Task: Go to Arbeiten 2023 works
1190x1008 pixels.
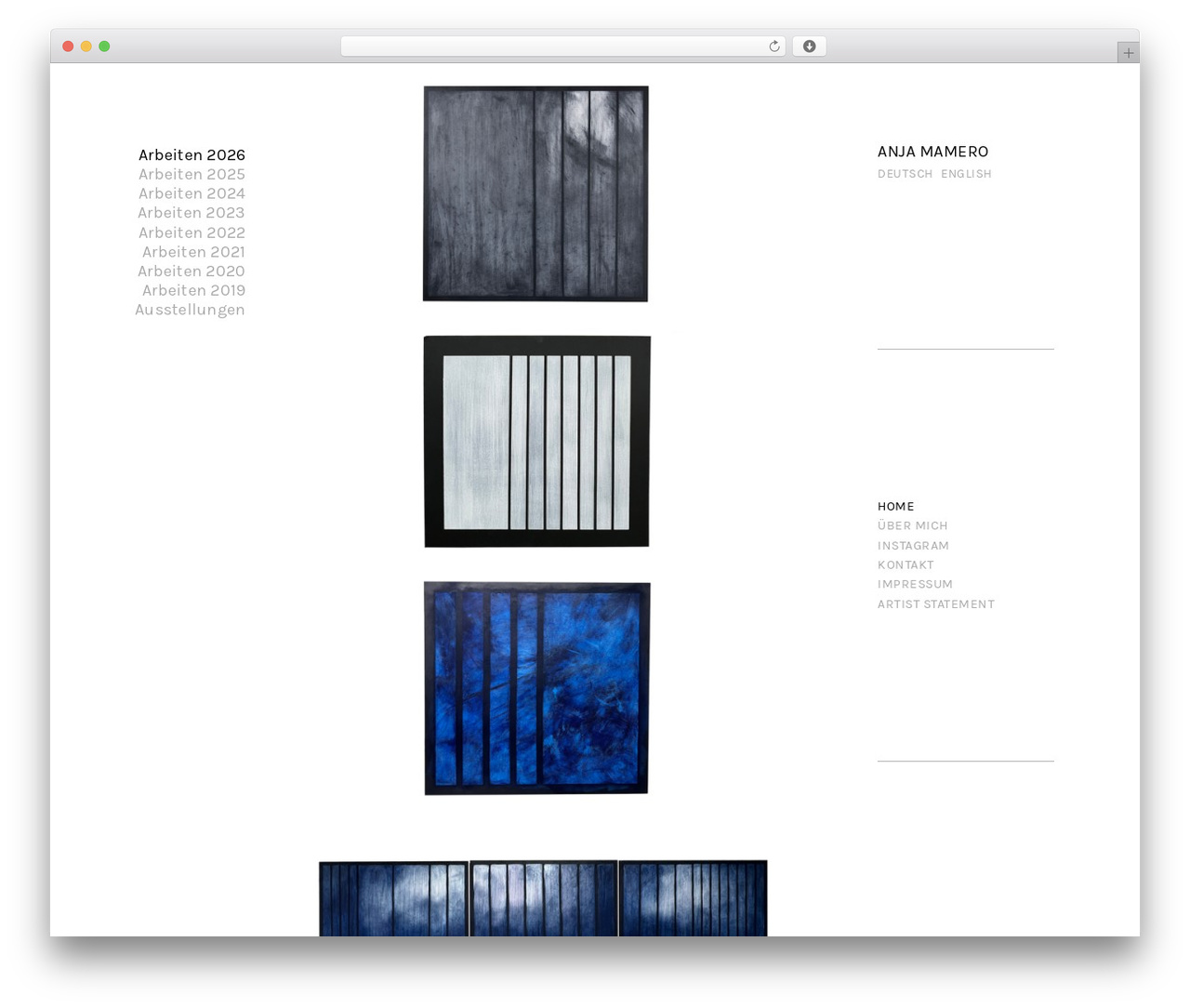Action: (x=192, y=213)
